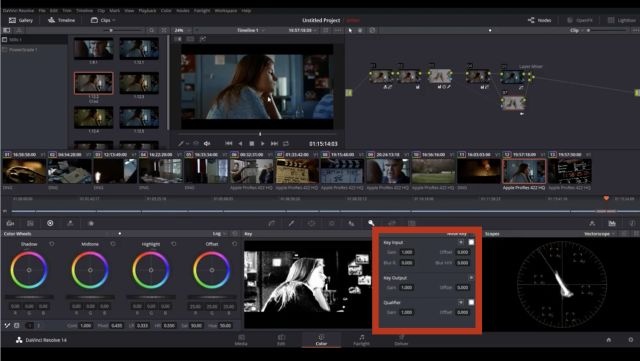Reset the Offset color wheel
Image resolution: width=640 pixels, height=361 pixels.
pos(235,244)
